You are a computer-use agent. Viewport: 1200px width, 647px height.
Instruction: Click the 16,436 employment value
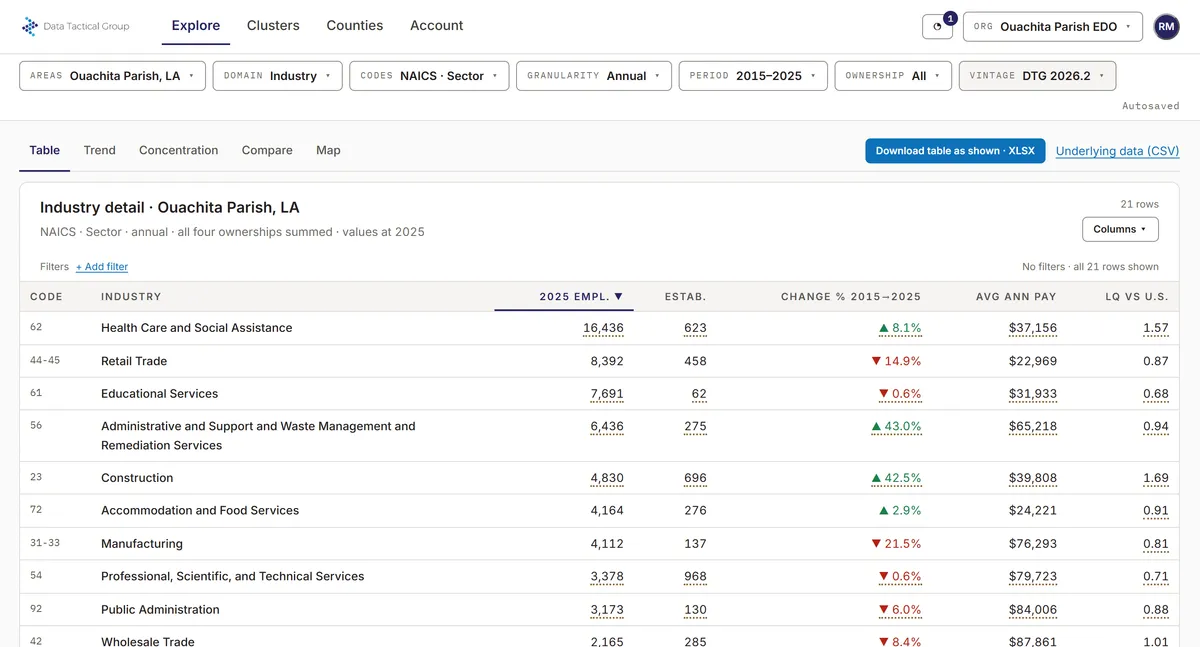[603, 328]
